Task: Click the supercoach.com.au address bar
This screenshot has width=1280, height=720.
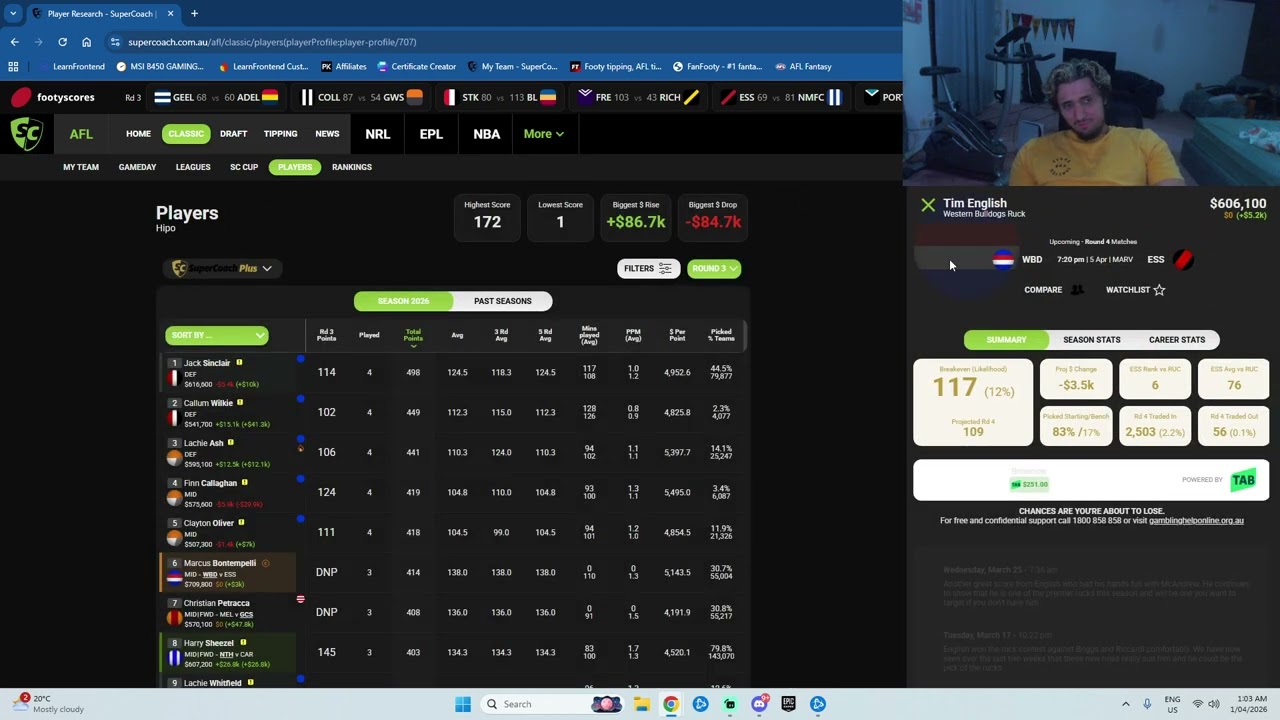Action: click(x=500, y=42)
